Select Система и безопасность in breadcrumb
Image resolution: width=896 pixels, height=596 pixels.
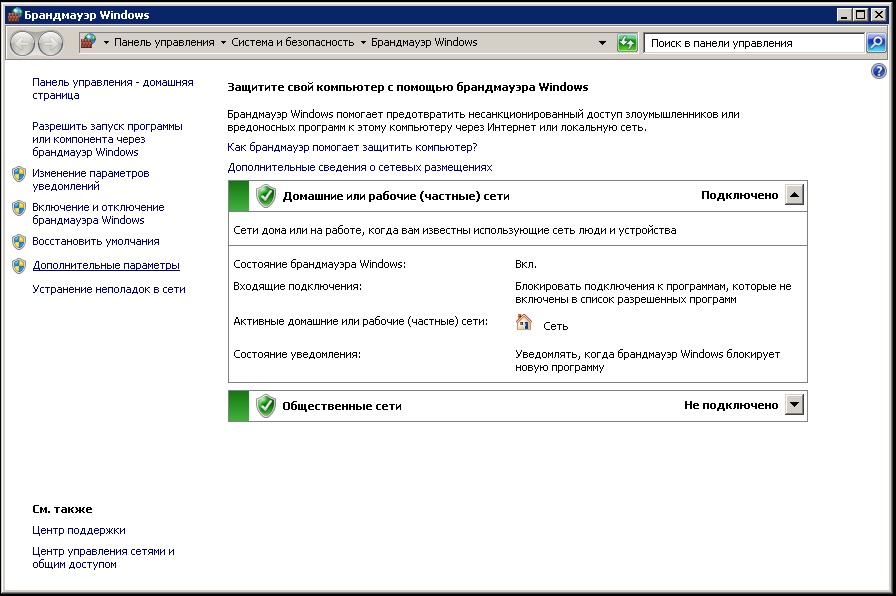pyautogui.click(x=293, y=42)
